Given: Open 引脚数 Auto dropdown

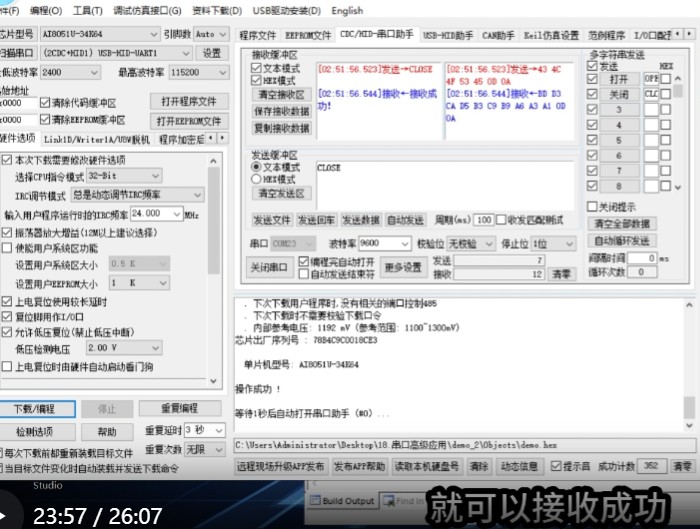Looking at the screenshot, I should pos(211,34).
